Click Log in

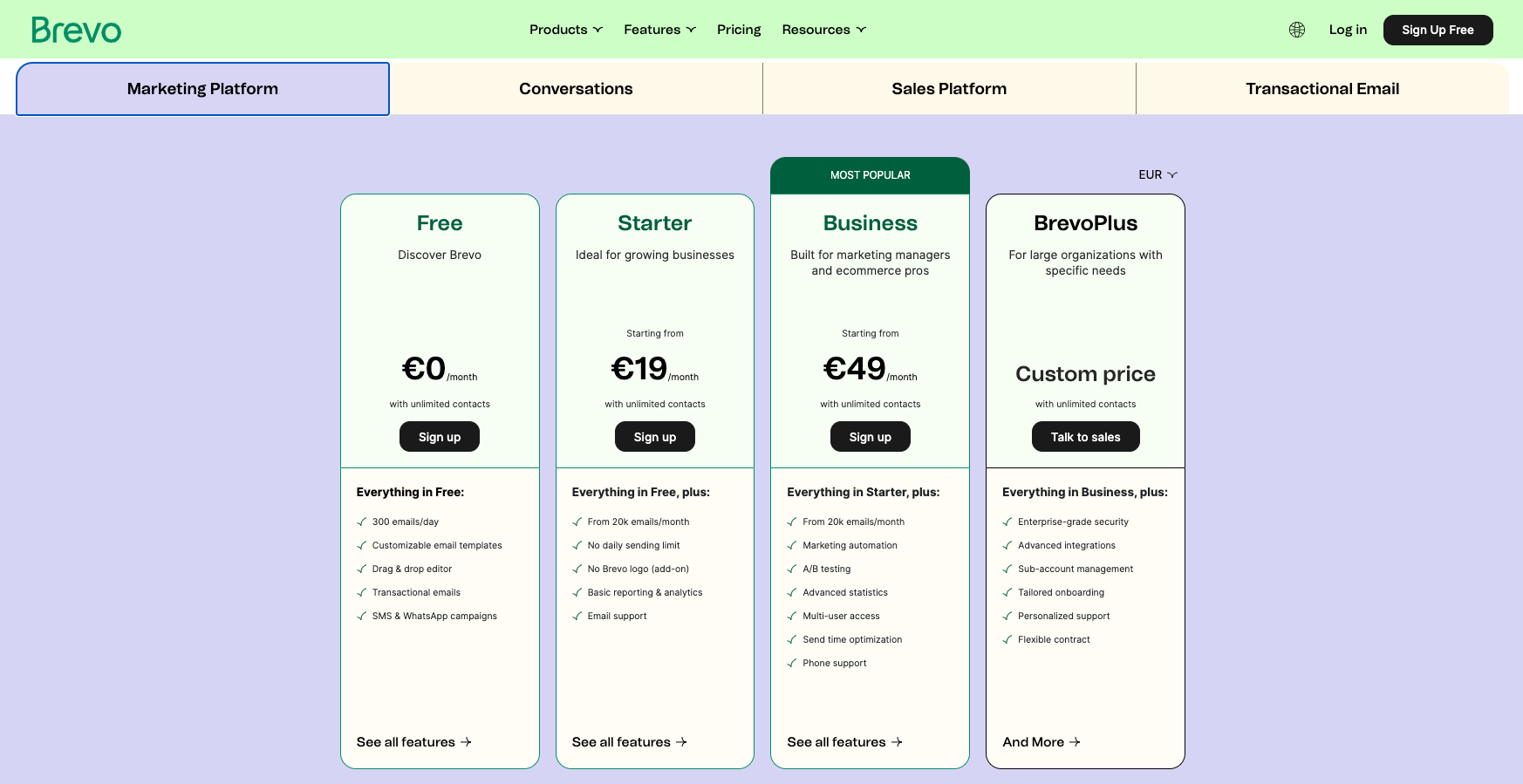pos(1348,30)
